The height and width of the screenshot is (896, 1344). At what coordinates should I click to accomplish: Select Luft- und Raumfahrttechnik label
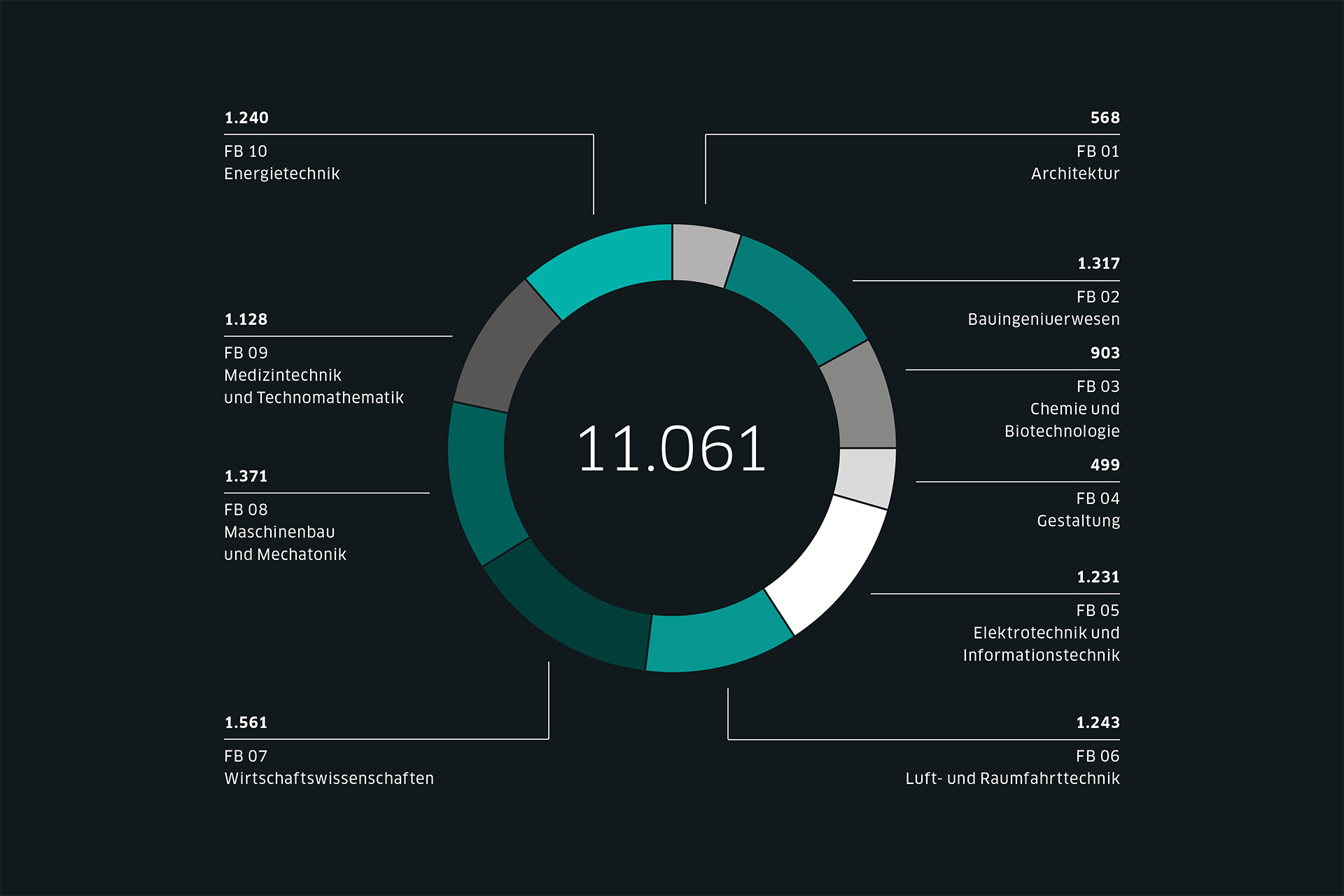[x=1012, y=778]
